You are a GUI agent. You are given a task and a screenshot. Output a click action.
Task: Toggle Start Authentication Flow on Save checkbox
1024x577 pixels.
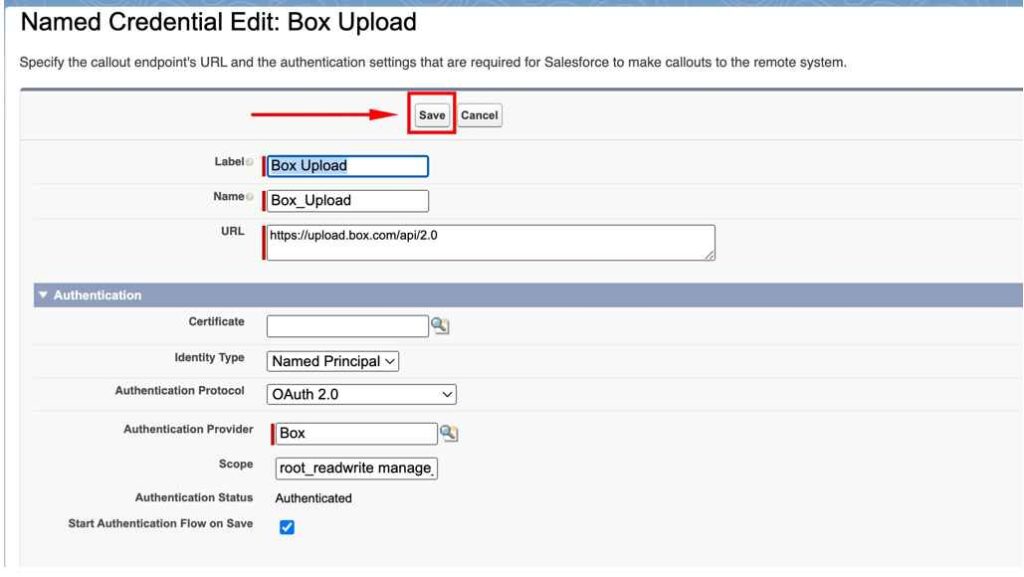pos(287,527)
